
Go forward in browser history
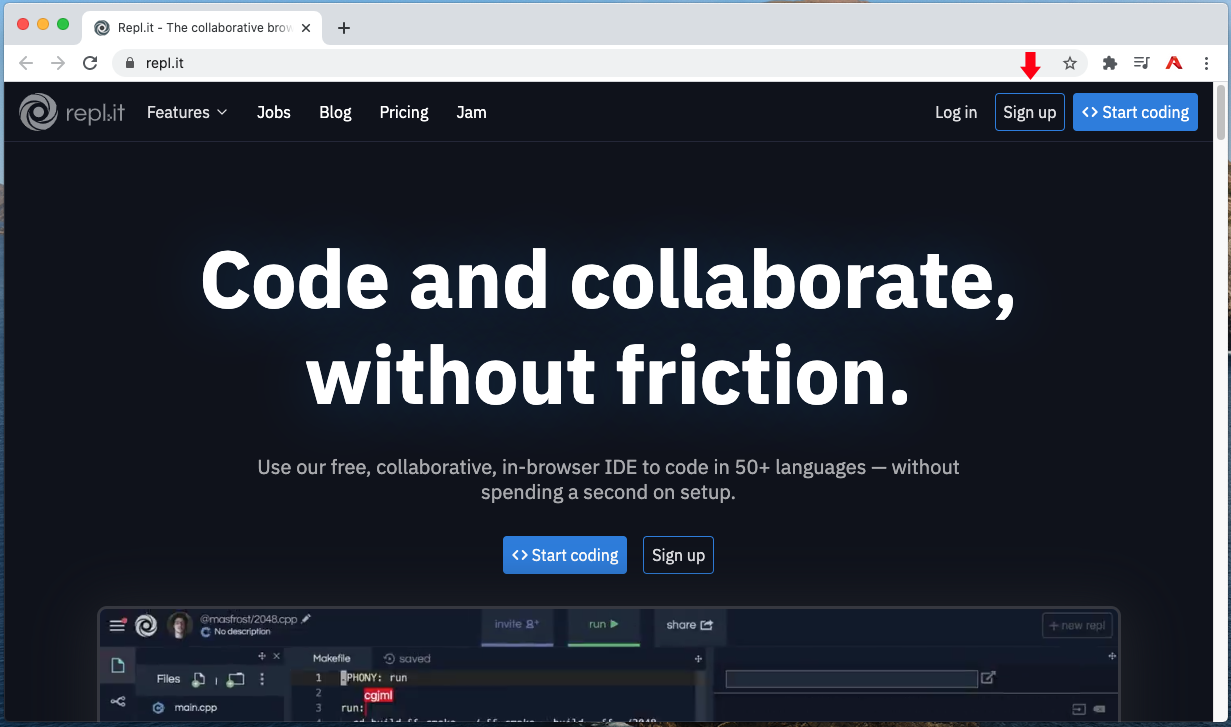[x=58, y=63]
